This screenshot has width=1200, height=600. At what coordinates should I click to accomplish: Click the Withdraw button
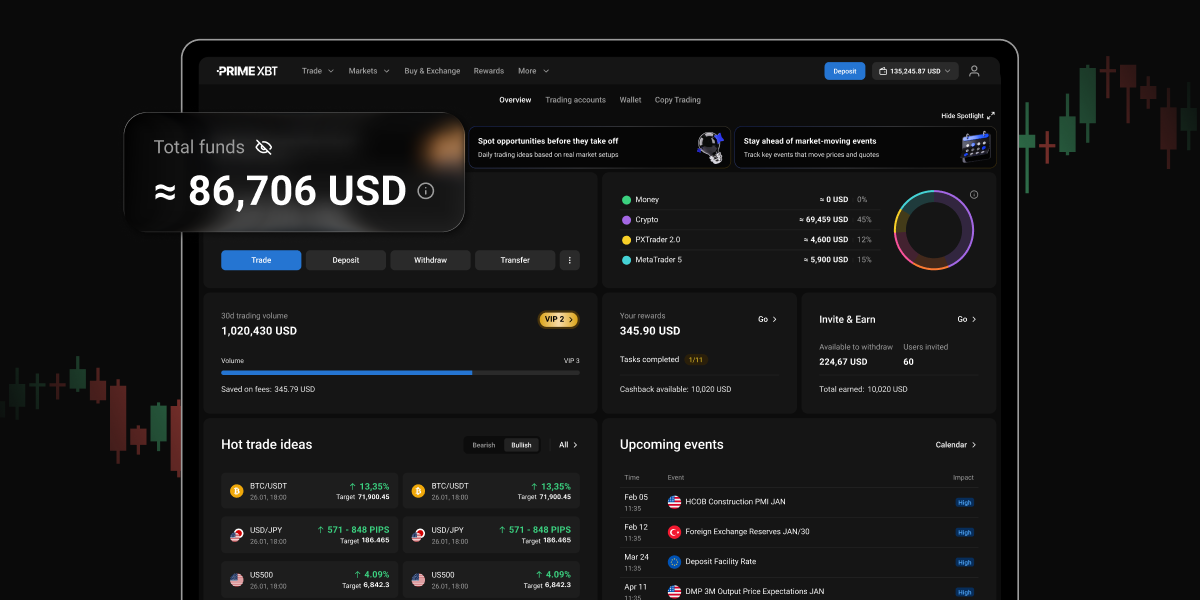pos(430,260)
